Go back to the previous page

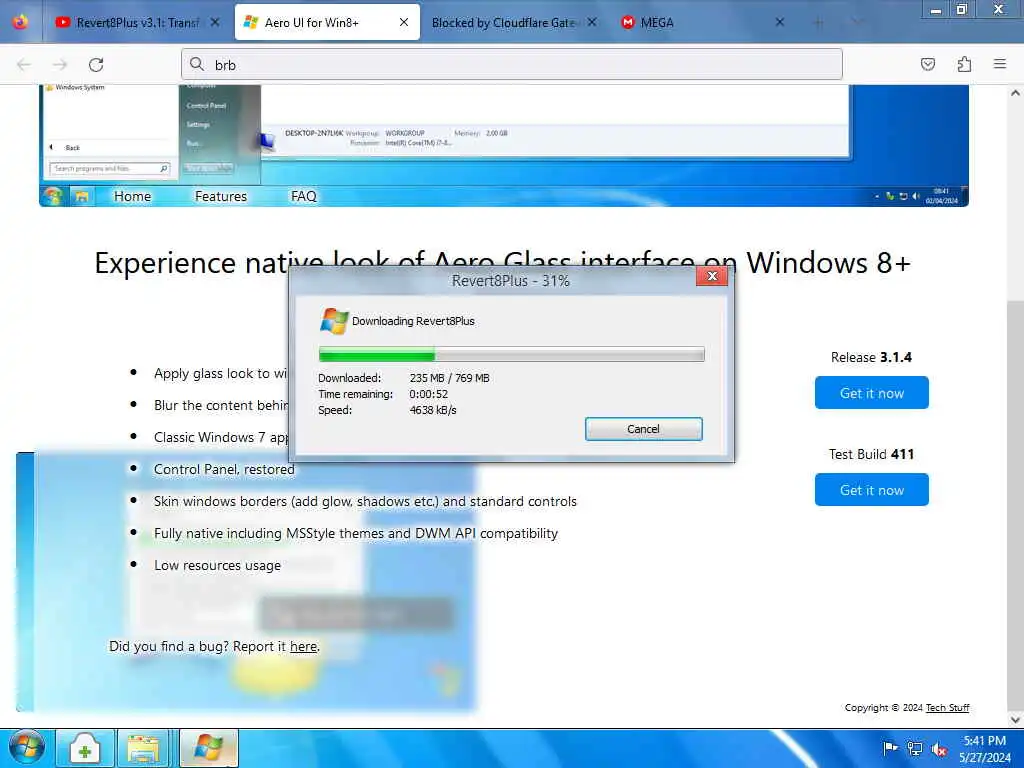pyautogui.click(x=24, y=65)
